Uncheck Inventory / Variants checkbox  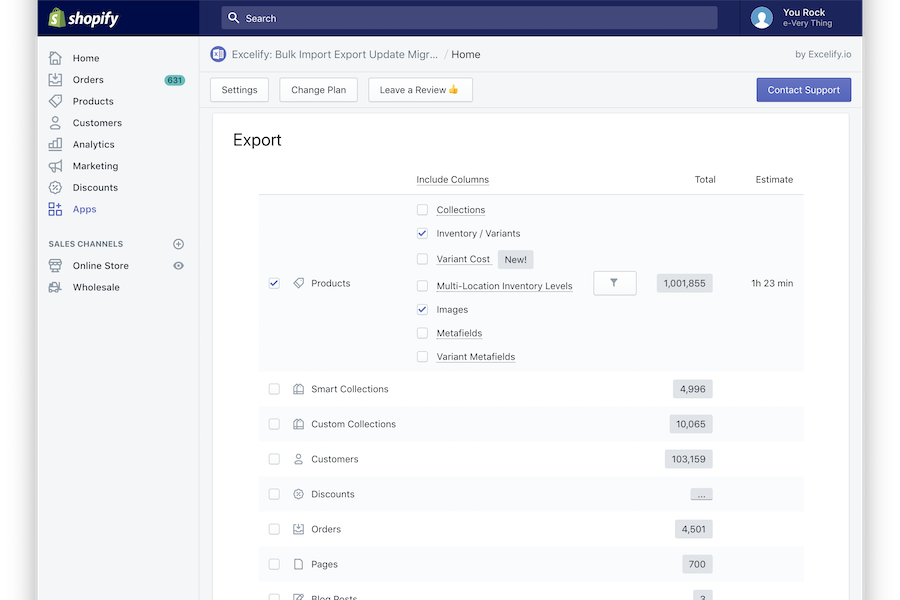pos(422,233)
